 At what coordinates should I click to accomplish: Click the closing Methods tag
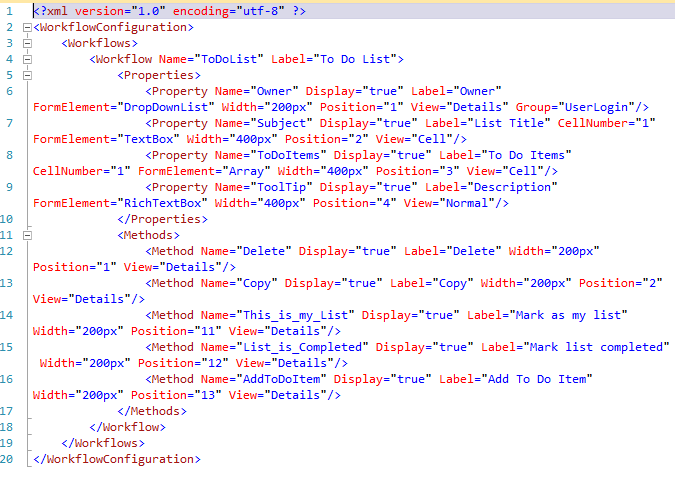pyautogui.click(x=152, y=411)
